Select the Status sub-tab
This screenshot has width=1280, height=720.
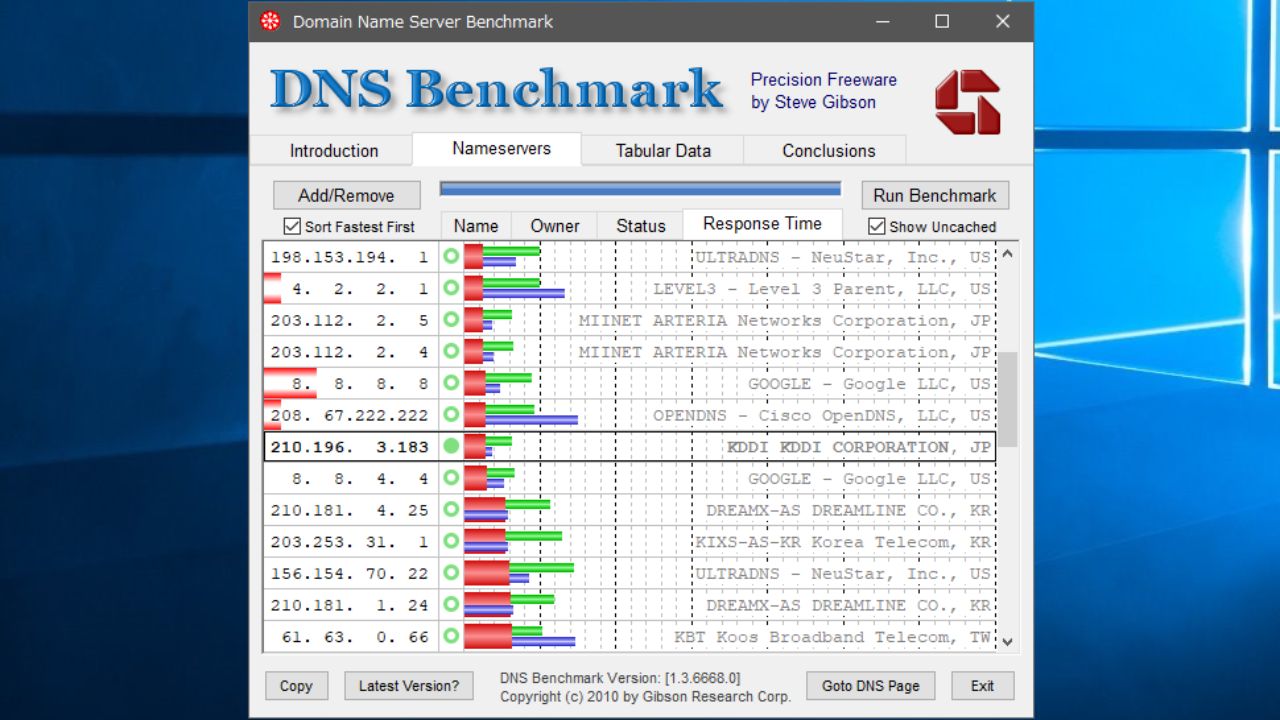point(641,226)
